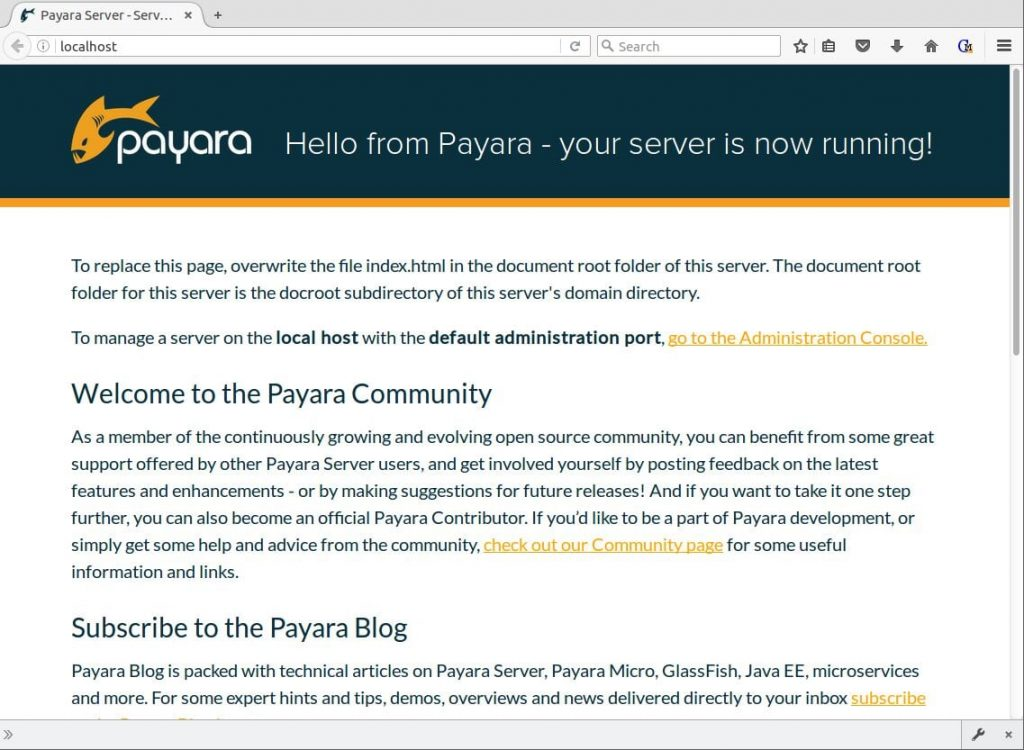Click the heading Welcome to the Payara Community

point(281,394)
